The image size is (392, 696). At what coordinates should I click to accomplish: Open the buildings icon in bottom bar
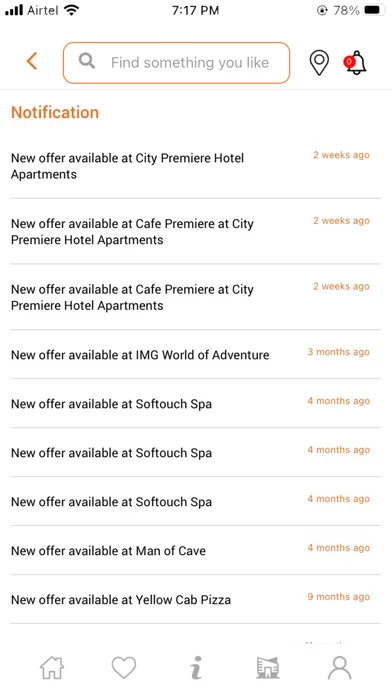[268, 668]
